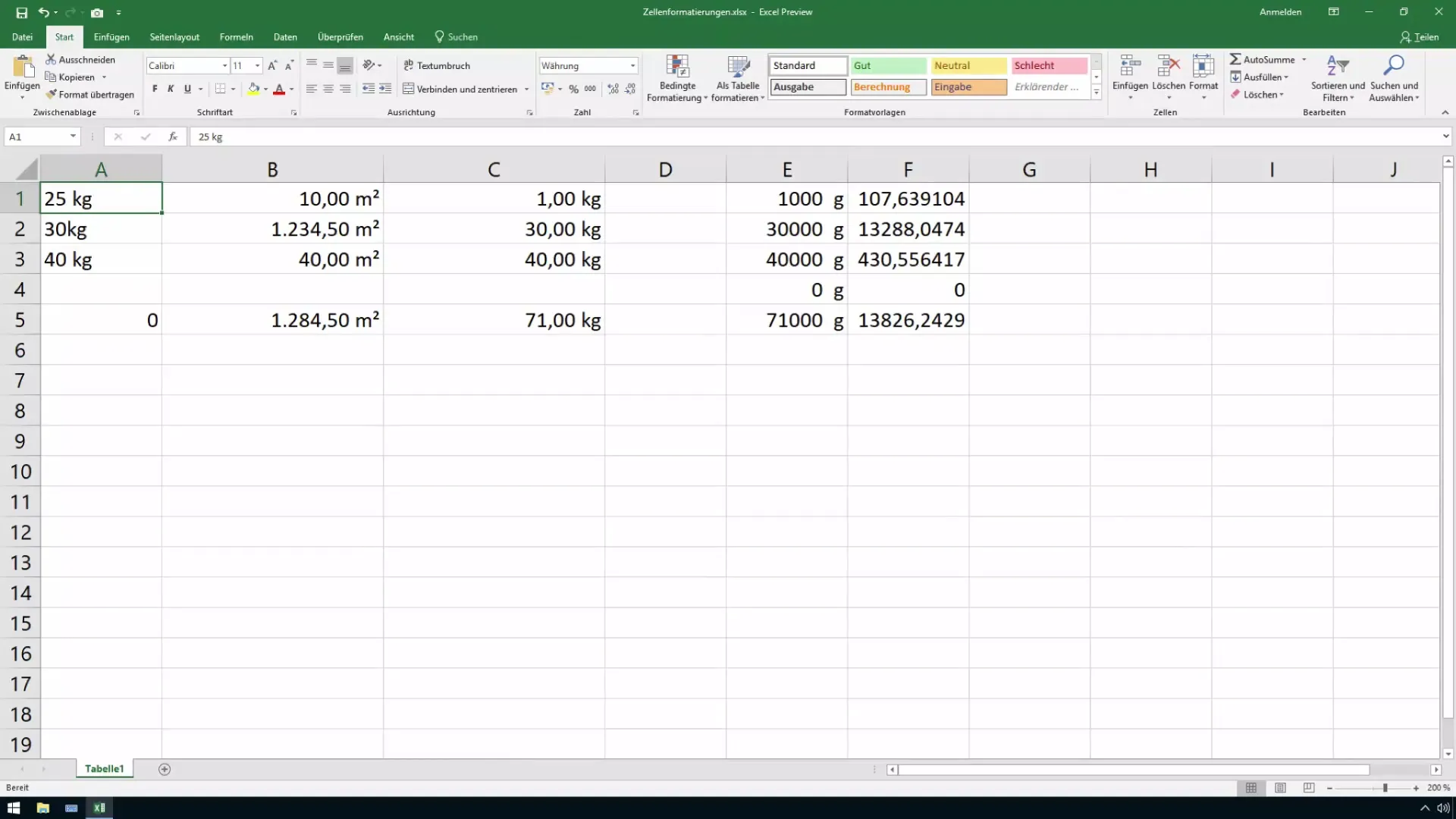Screen dimensions: 1456x819
Task: Click the AutoSumme sigma button
Action: click(1262, 59)
